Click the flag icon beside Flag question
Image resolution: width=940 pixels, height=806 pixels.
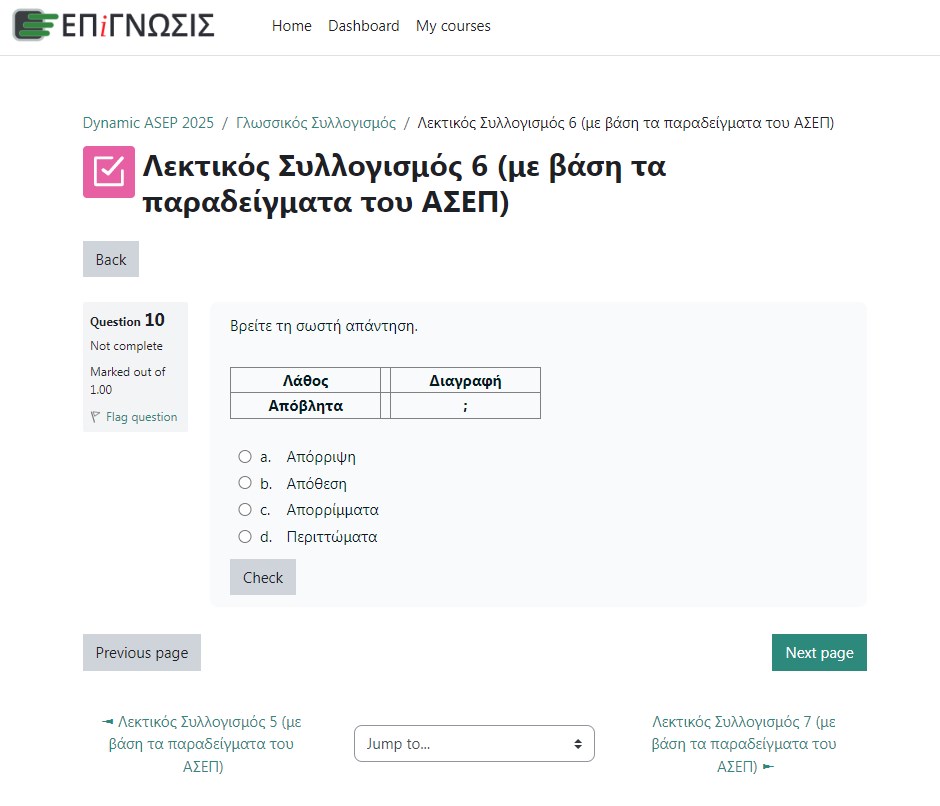95,417
